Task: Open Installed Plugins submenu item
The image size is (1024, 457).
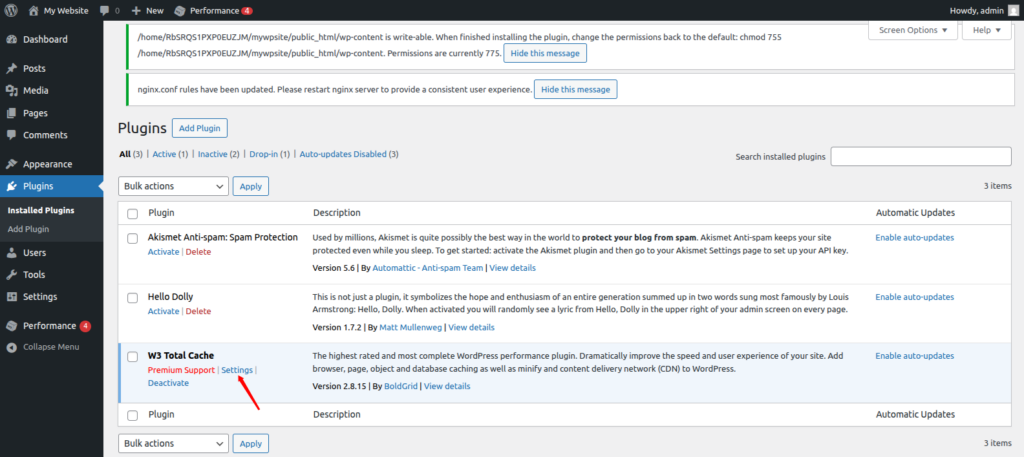Action: (41, 211)
